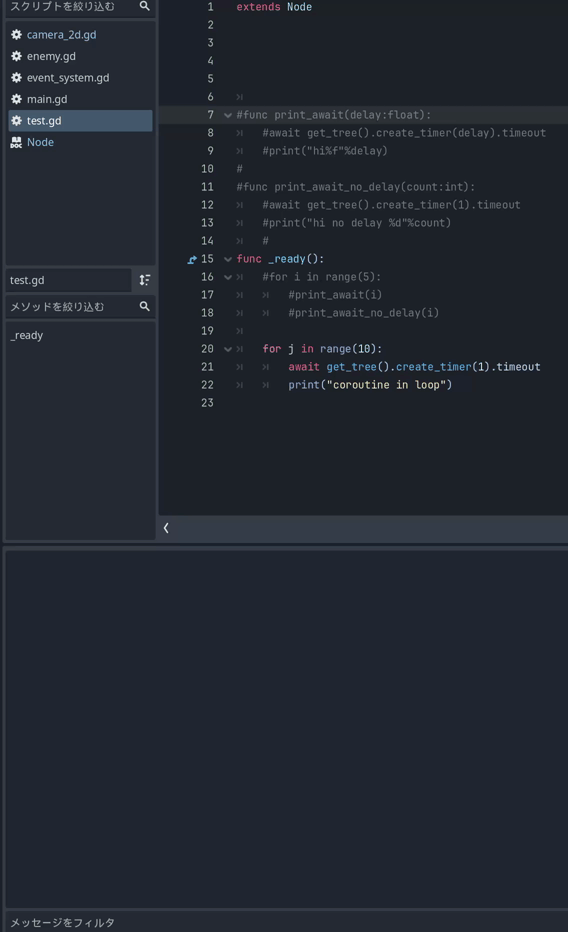Toggle alphabetical method sorting icon
The width and height of the screenshot is (568, 932).
[x=144, y=280]
